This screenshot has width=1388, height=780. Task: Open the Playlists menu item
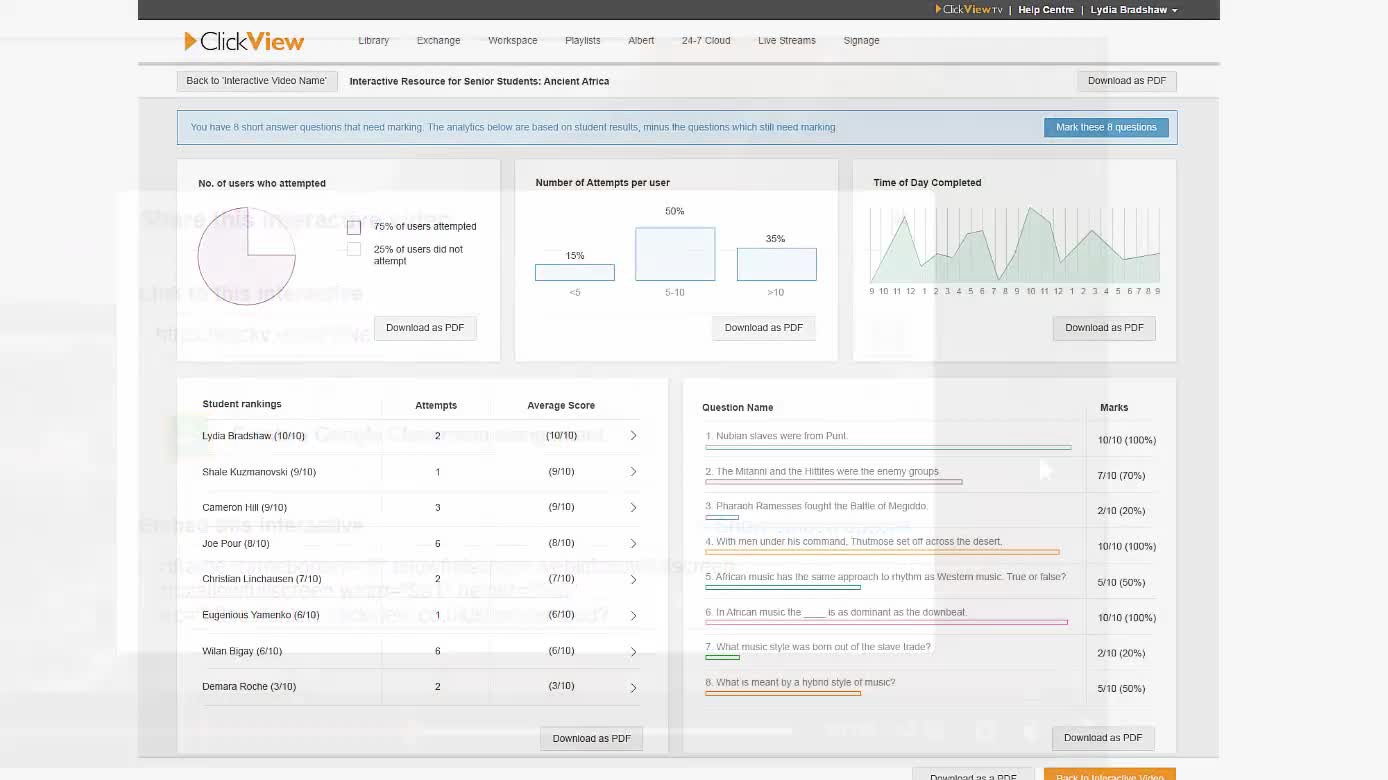(x=583, y=41)
